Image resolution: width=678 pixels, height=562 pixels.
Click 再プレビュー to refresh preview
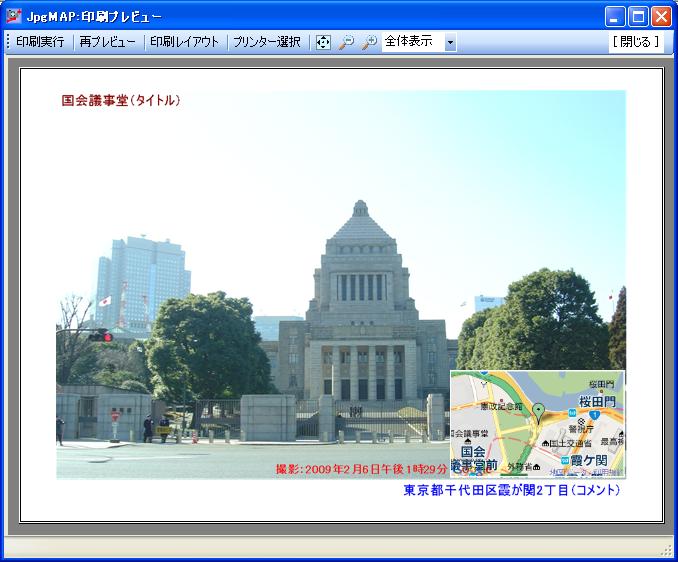click(x=108, y=42)
